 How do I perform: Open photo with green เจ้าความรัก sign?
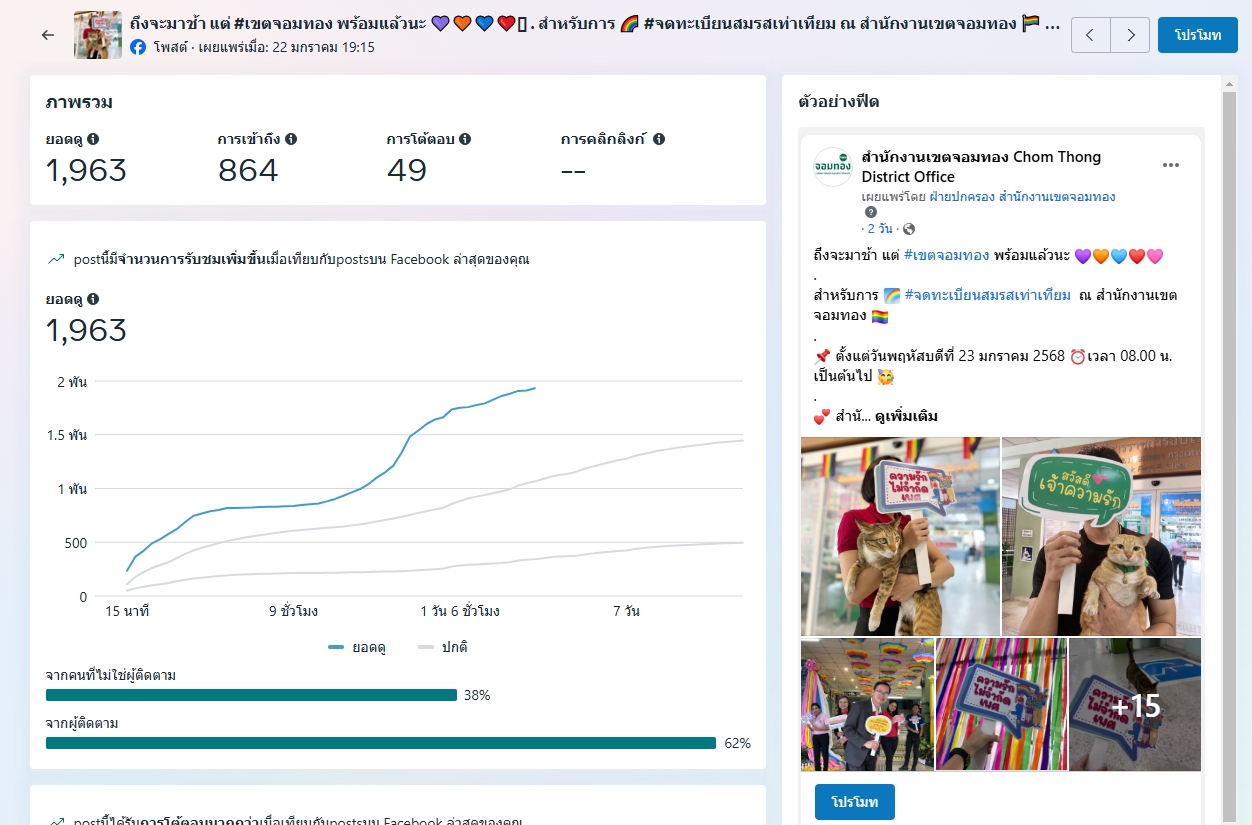[x=1101, y=536]
